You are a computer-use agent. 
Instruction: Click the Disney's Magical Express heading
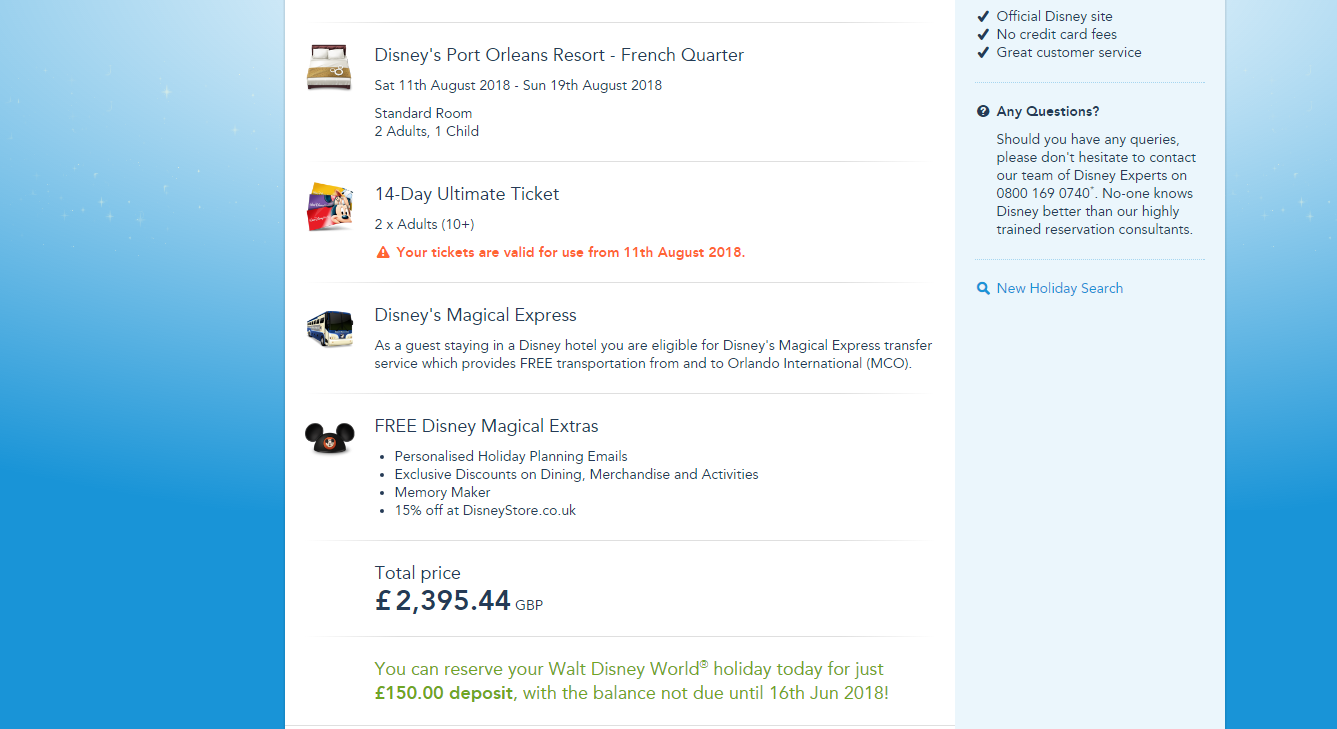475,315
